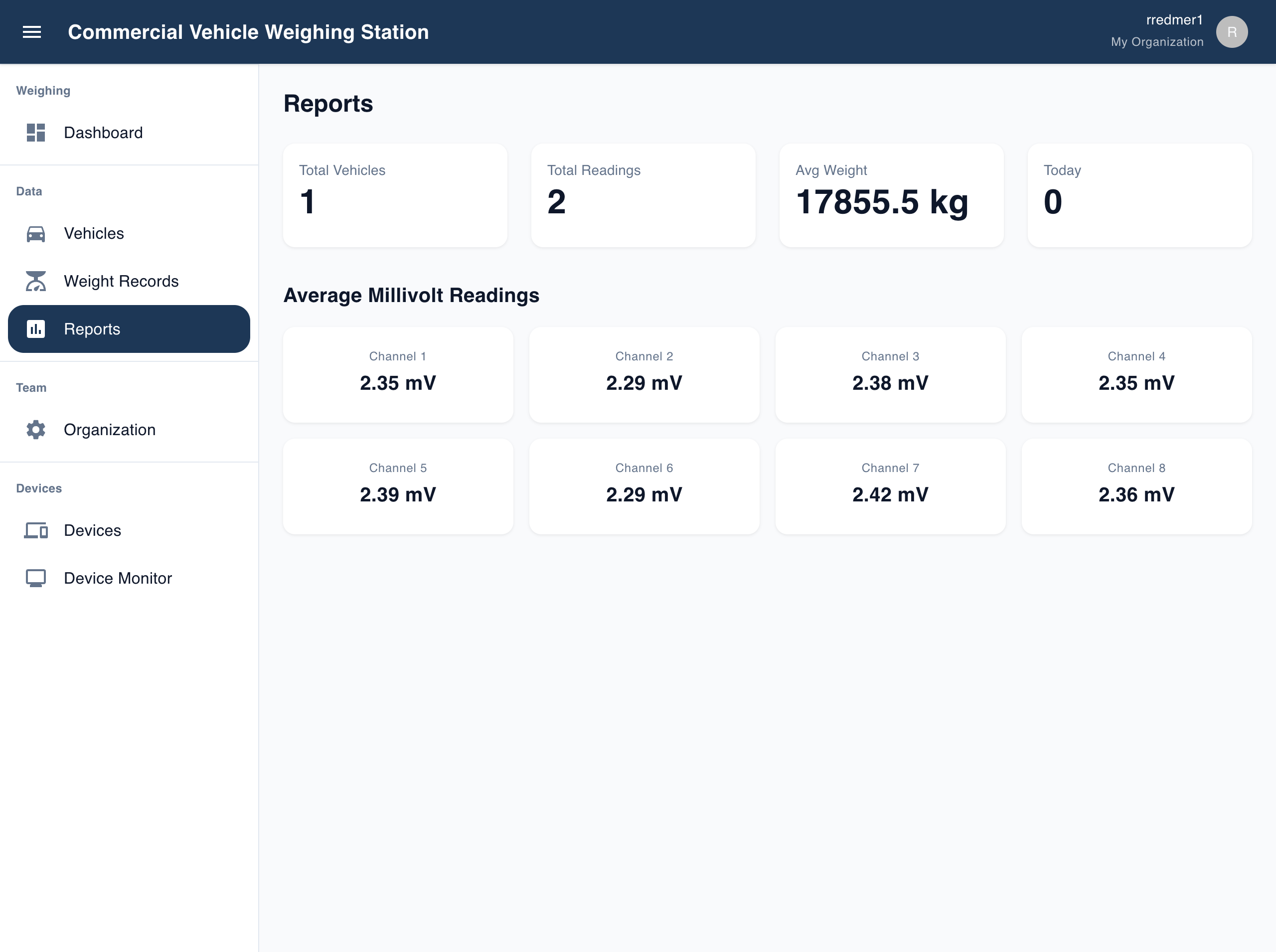Click the Channel 6 label
The height and width of the screenshot is (952, 1276).
(x=644, y=468)
